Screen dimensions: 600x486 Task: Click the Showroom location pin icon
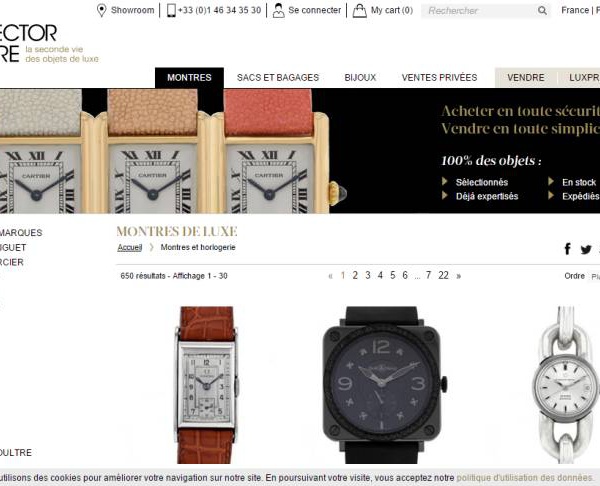(x=101, y=10)
